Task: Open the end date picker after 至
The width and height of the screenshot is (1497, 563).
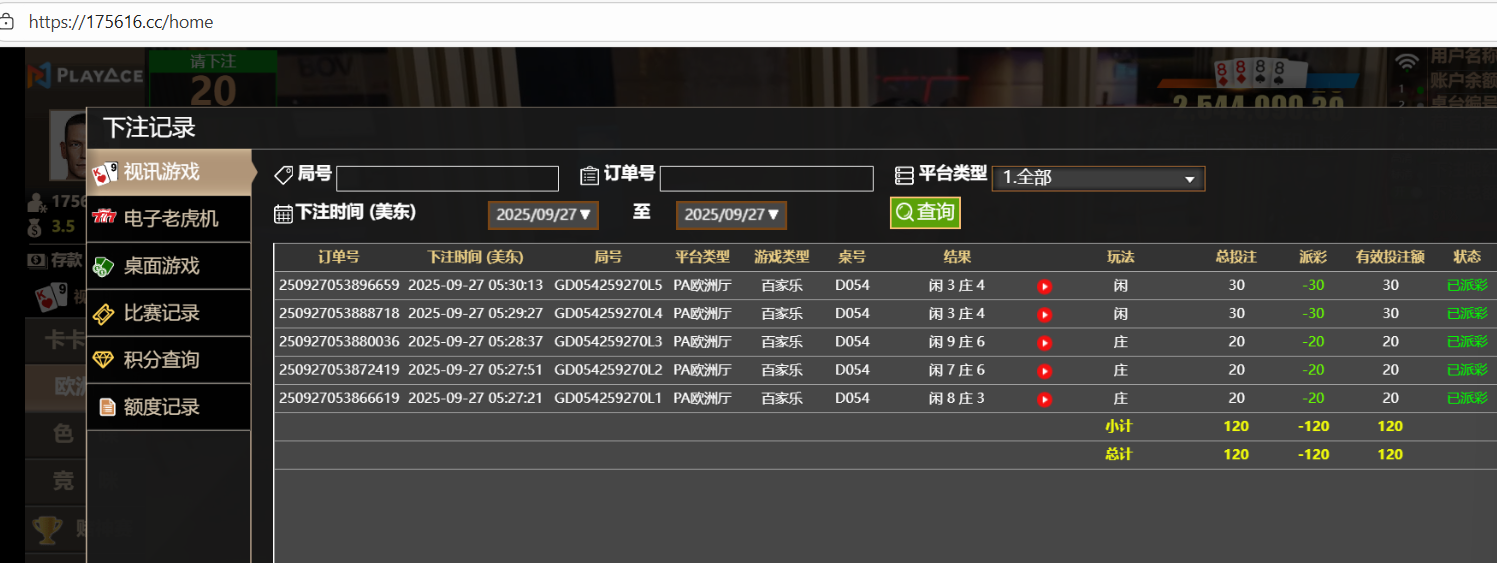Action: 731,215
